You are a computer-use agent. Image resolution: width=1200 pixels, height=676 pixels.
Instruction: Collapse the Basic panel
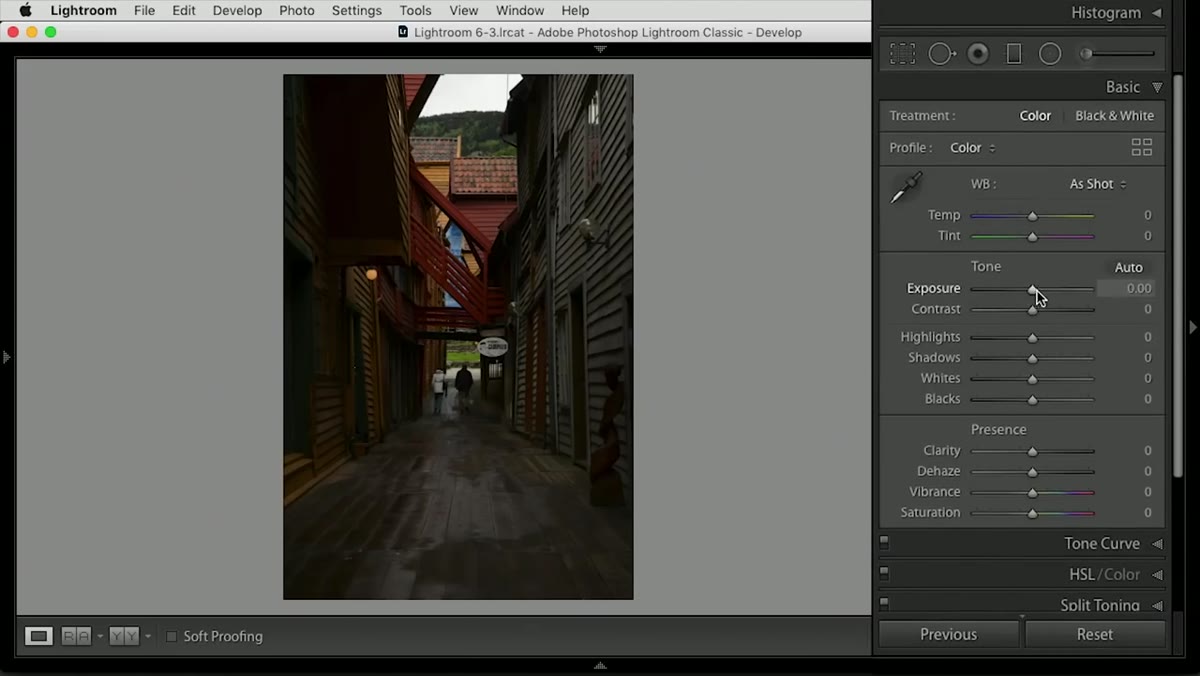pyautogui.click(x=1157, y=87)
